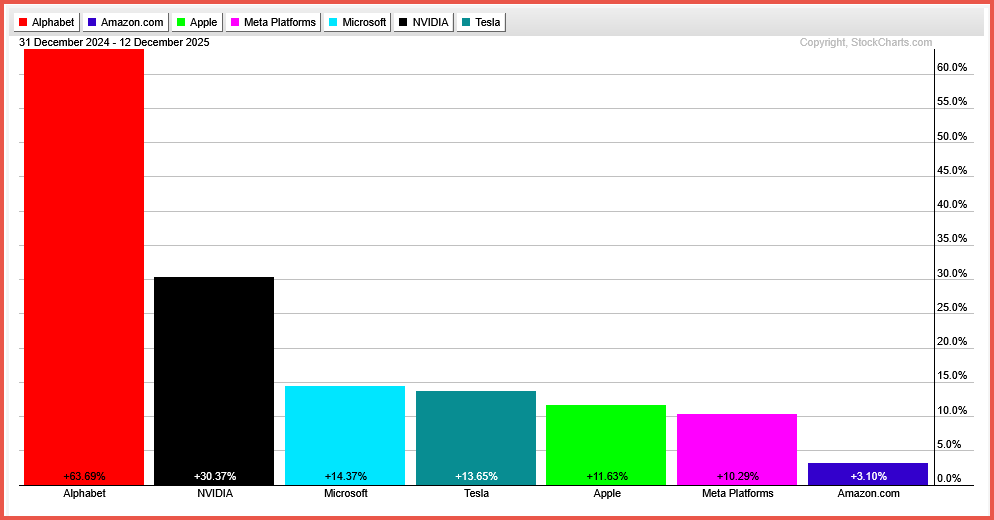Click the Copyright StockCharts.com text
This screenshot has width=994, height=520.
click(865, 42)
